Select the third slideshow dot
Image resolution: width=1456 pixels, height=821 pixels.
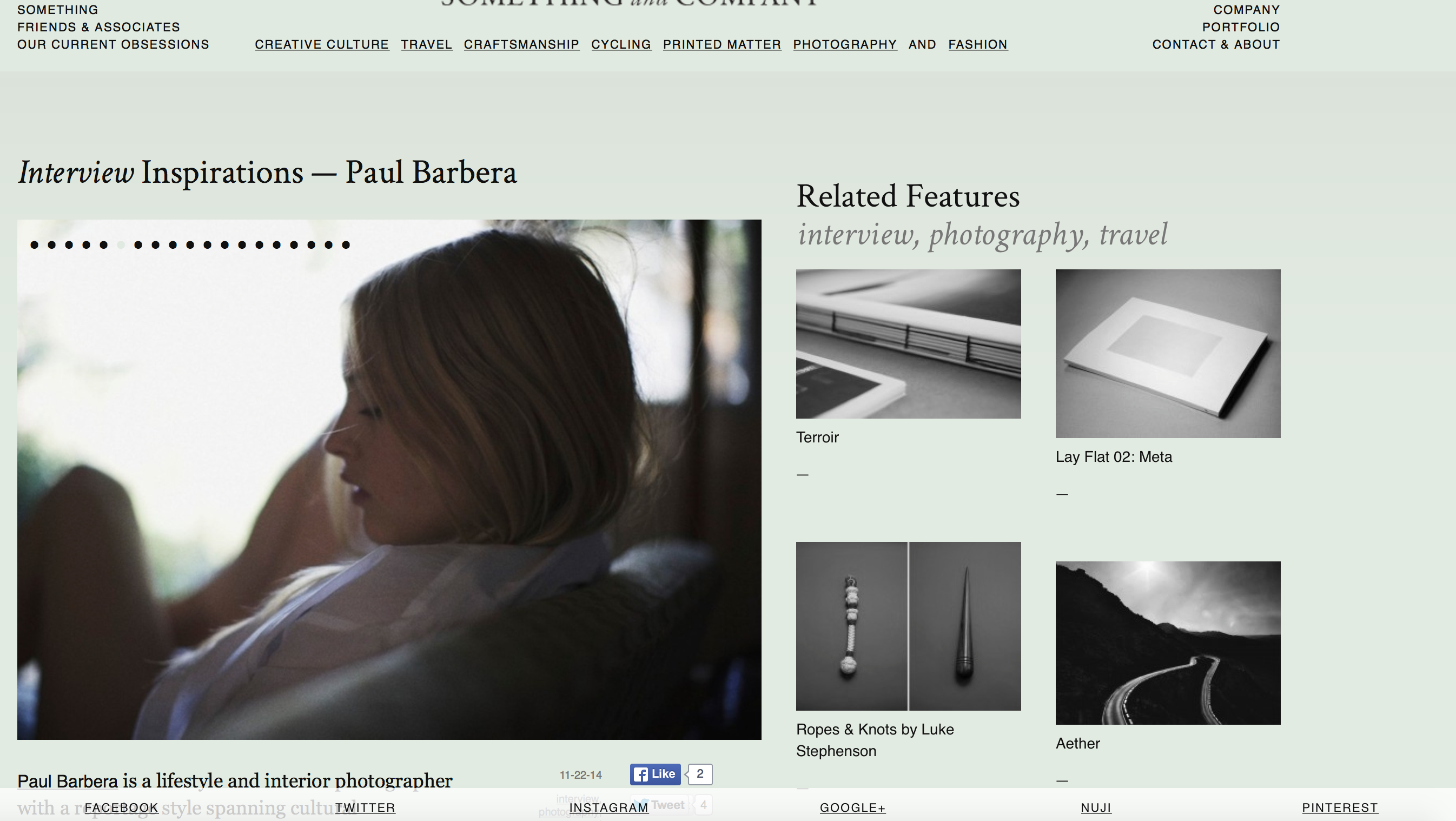coord(69,244)
